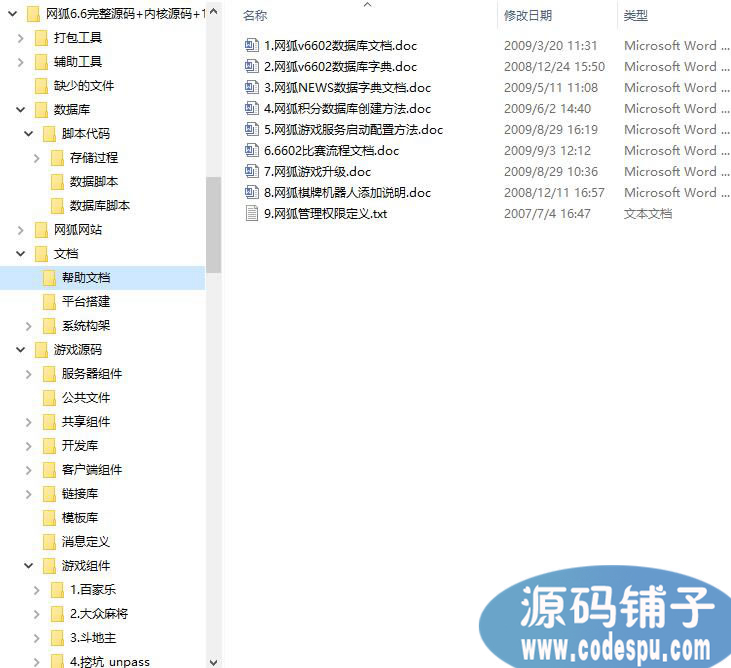Select the 游戏组件 folder label
Image resolution: width=731 pixels, height=668 pixels.
click(86, 566)
